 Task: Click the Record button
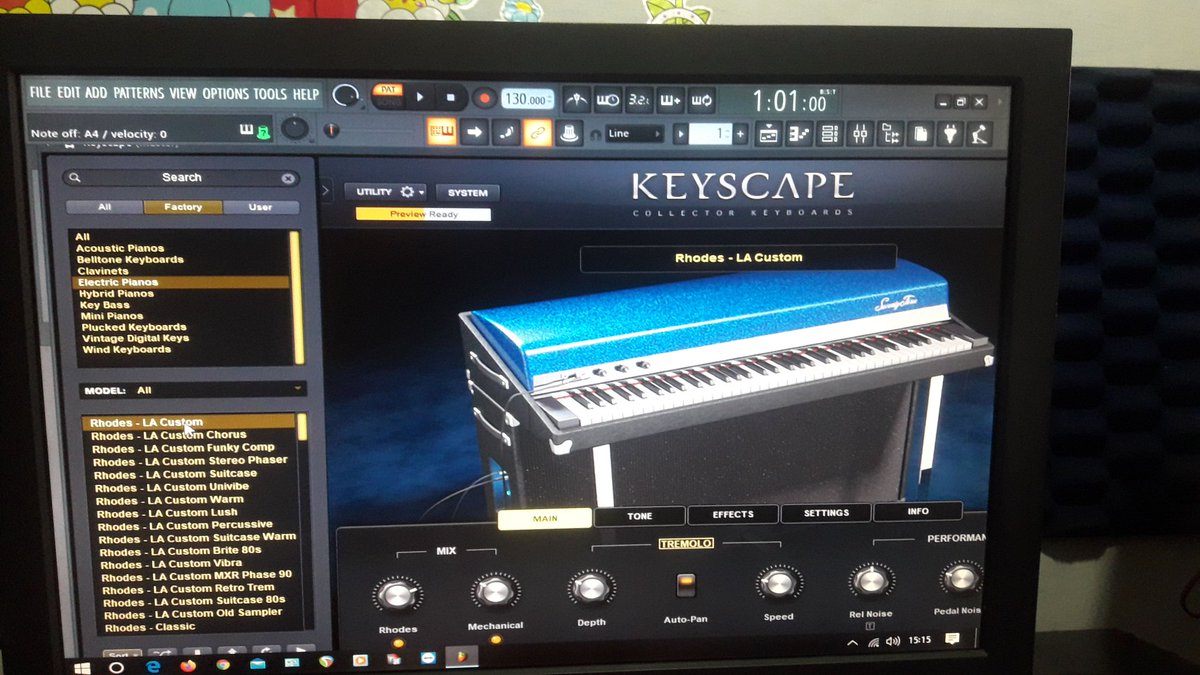pos(484,98)
